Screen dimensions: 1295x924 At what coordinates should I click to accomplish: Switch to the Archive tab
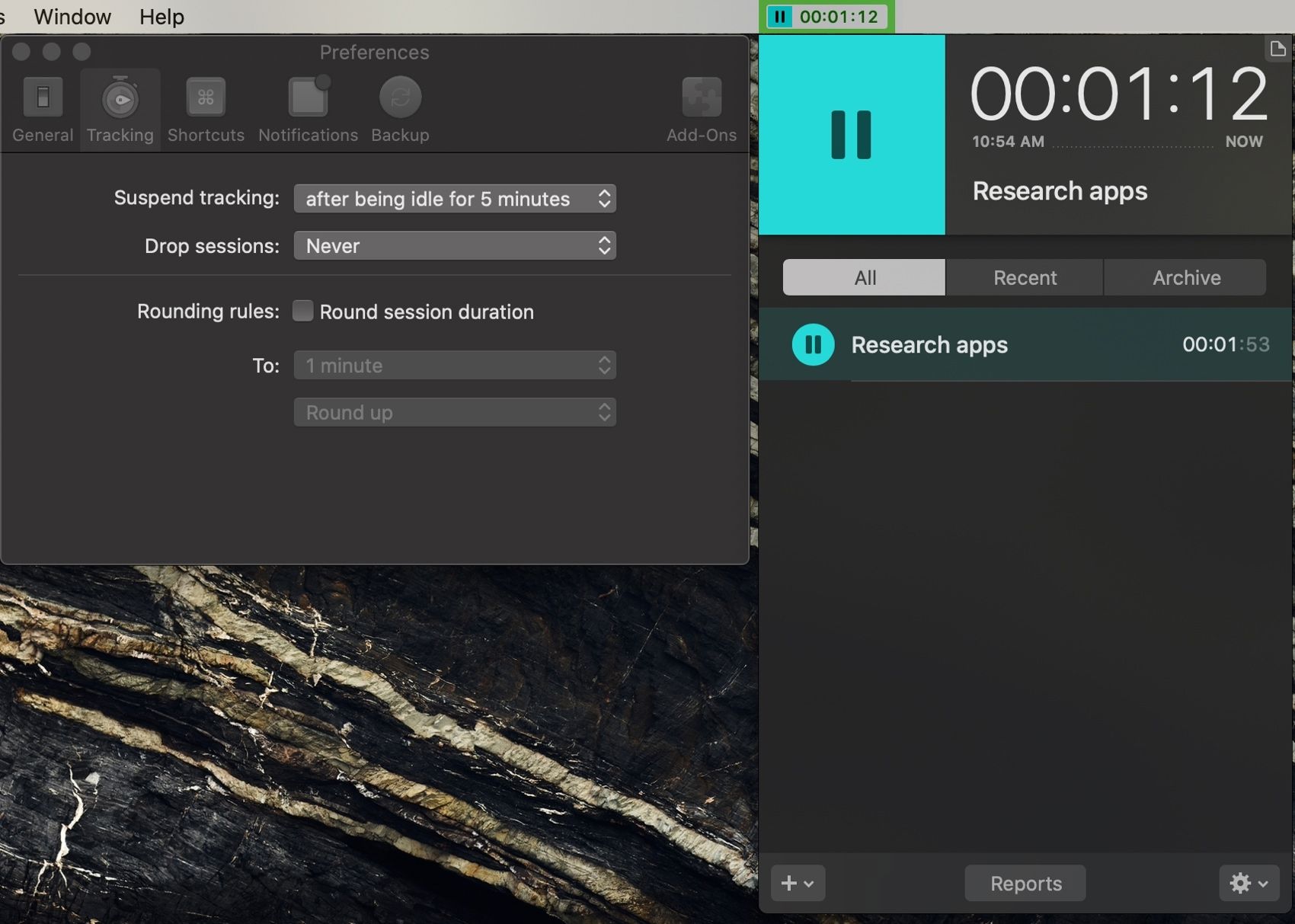click(x=1185, y=277)
